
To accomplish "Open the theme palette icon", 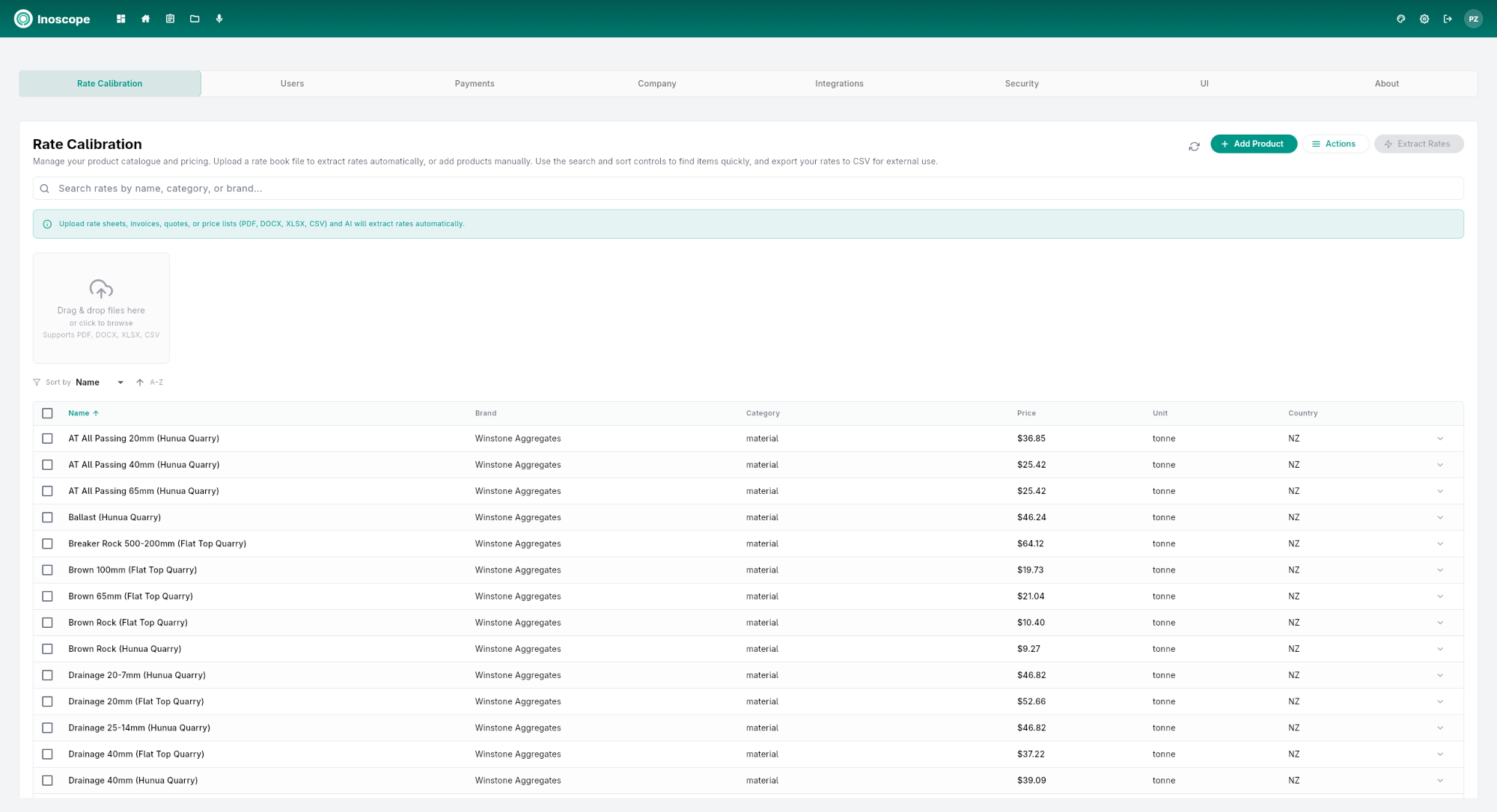I will coord(1400,19).
